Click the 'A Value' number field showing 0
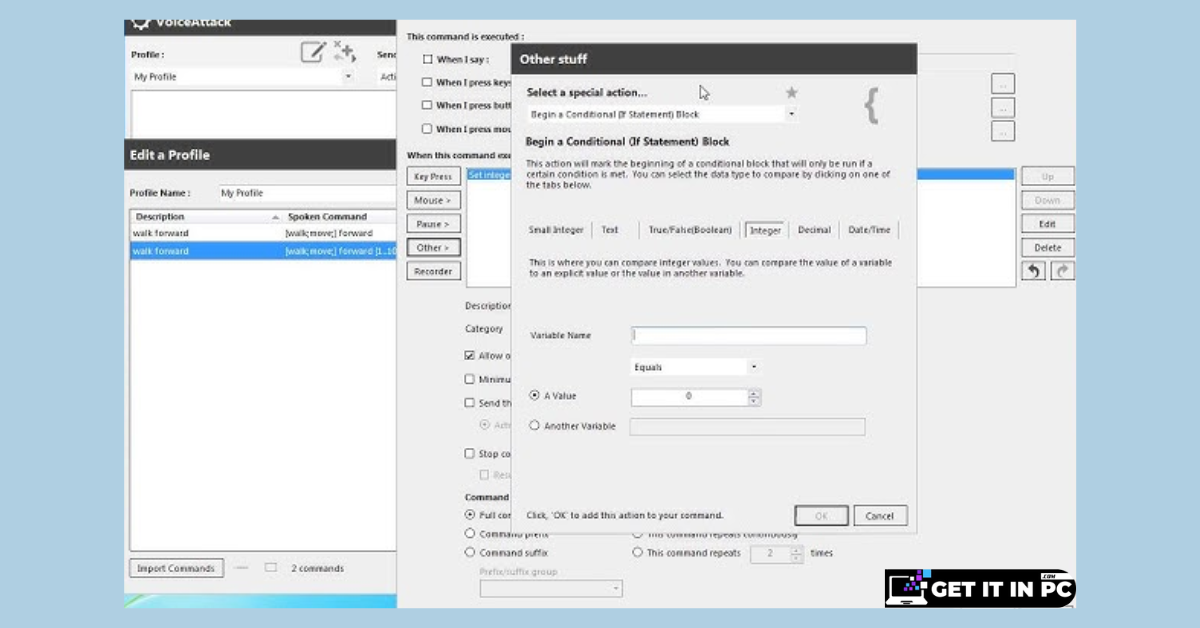This screenshot has height=628, width=1200. (690, 397)
